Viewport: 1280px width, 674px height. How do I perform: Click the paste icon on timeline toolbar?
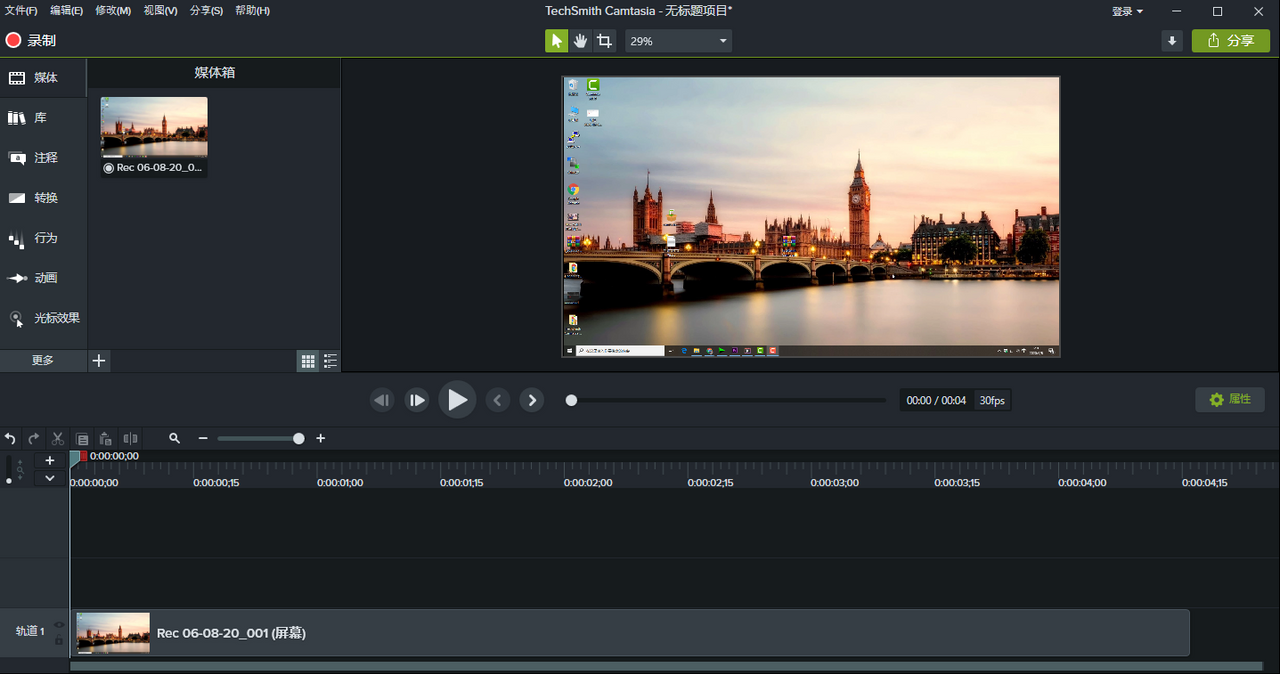point(106,439)
